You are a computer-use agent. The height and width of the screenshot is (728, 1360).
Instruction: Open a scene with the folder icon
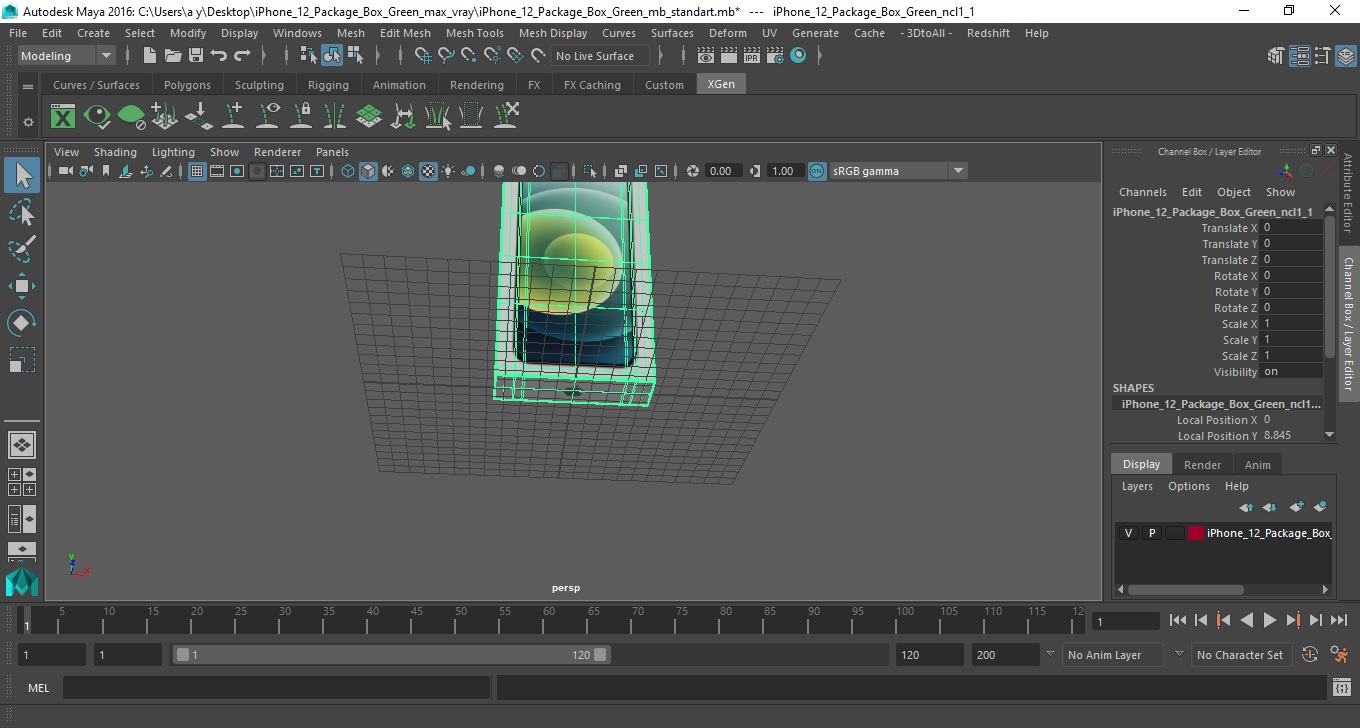[173, 56]
